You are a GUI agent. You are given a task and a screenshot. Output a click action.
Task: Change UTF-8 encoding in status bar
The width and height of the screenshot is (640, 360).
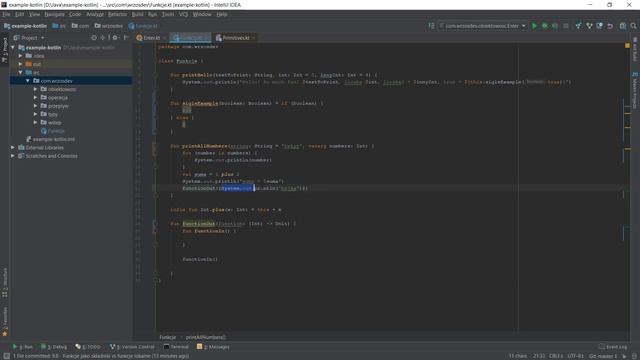pyautogui.click(x=576, y=356)
